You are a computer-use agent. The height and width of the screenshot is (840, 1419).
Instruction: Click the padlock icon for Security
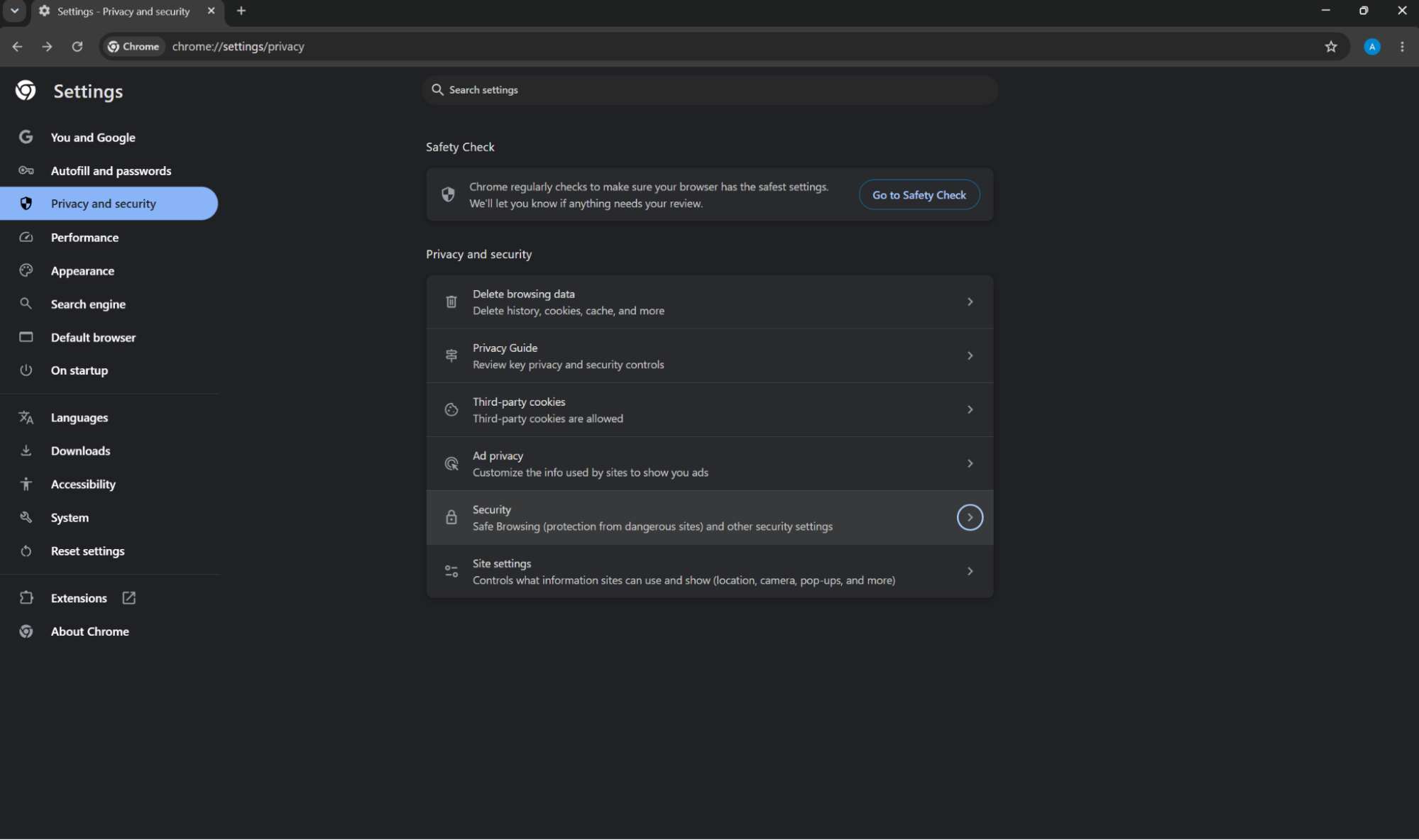pyautogui.click(x=451, y=517)
